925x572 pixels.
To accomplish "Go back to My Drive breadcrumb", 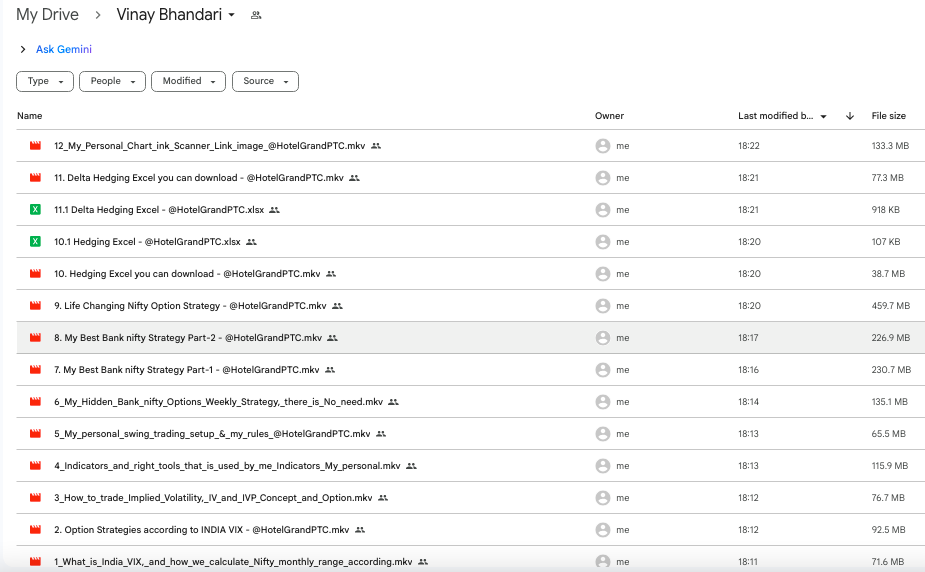I will [47, 15].
